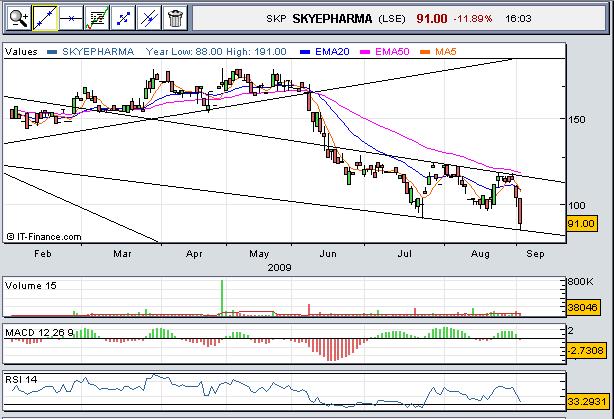Click the MACD 12 26 9 label
Screen dimensions: 614x419
[x=40, y=331]
